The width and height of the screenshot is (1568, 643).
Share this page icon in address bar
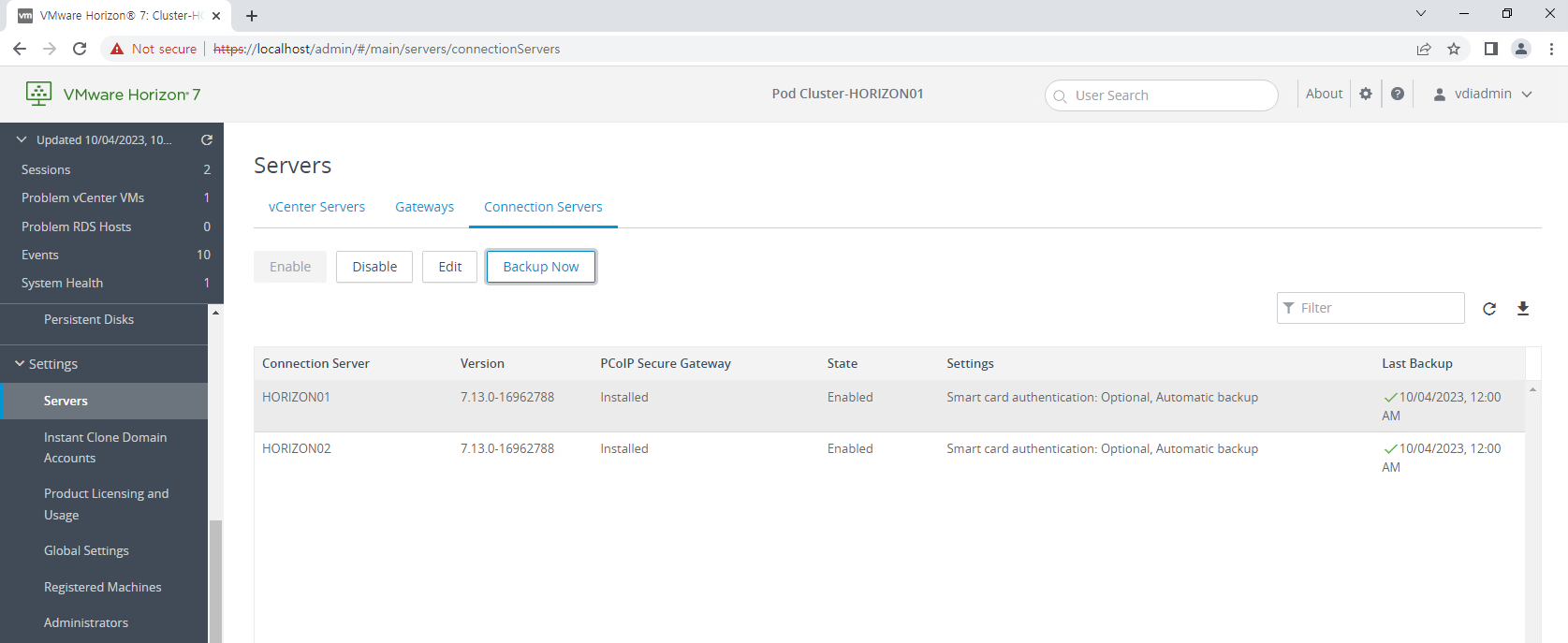click(x=1424, y=49)
